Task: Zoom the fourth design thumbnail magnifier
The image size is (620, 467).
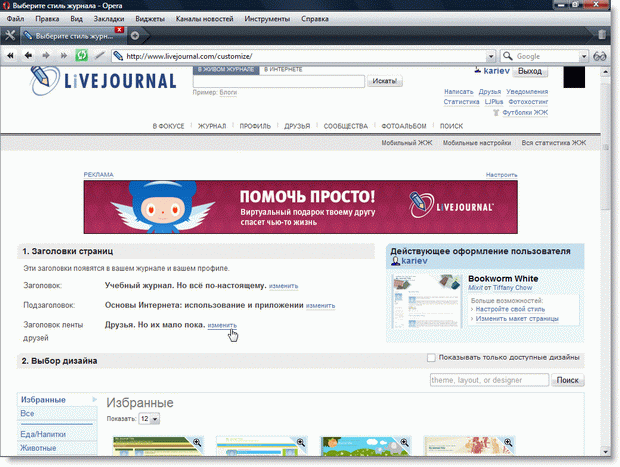Action: point(508,442)
